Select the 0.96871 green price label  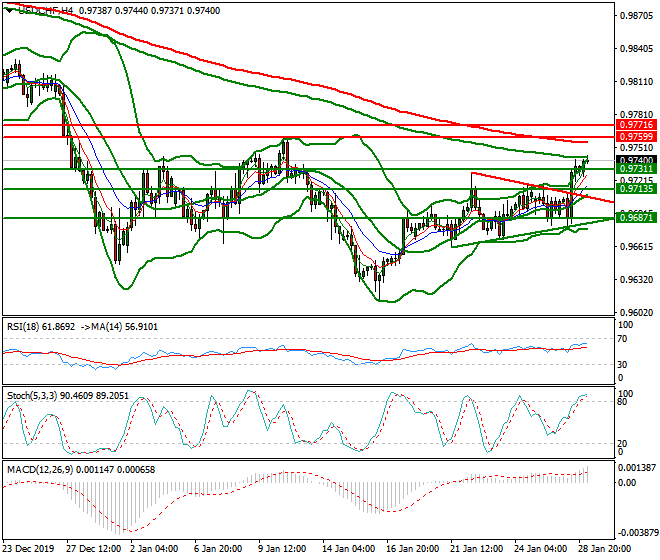[636, 218]
